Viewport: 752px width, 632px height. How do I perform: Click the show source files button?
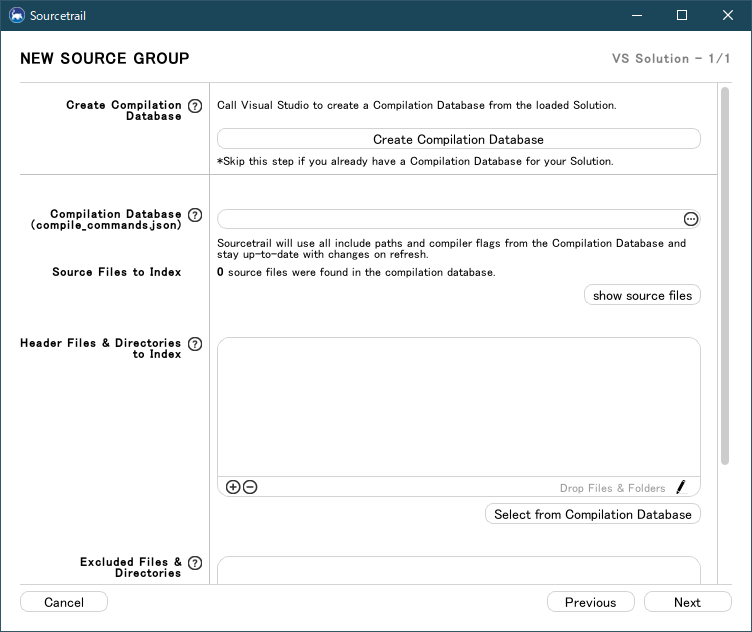[x=642, y=295]
